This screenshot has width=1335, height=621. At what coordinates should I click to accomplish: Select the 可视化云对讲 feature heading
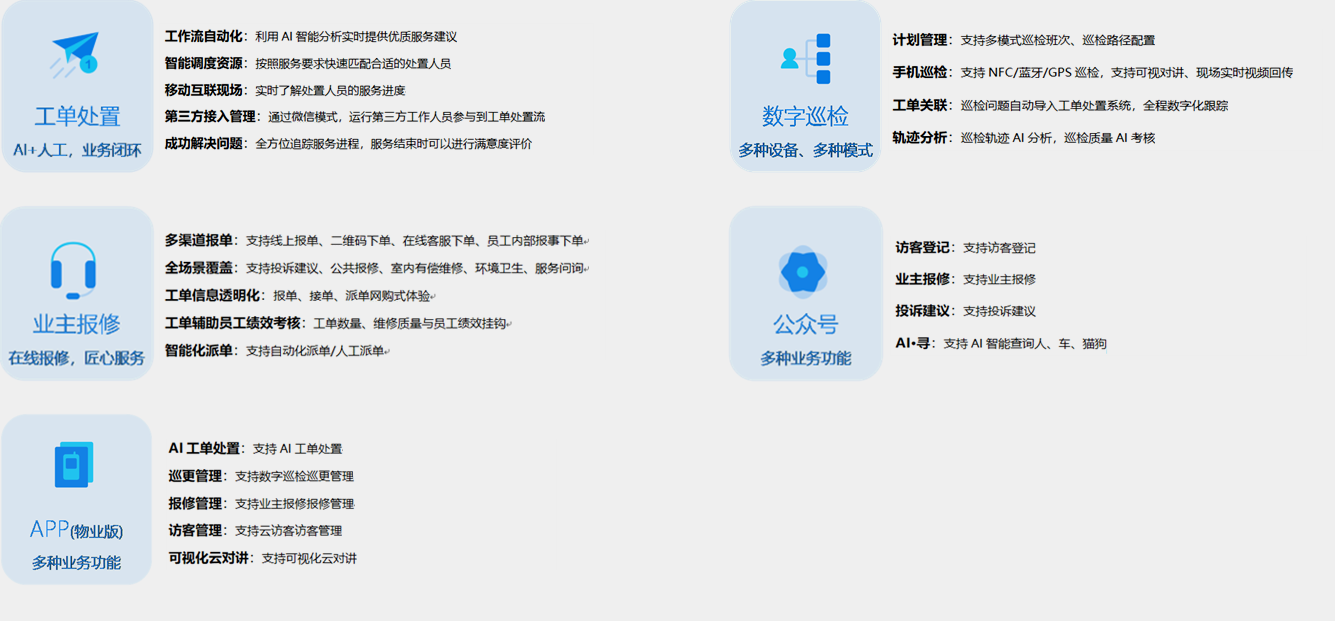pyautogui.click(x=206, y=558)
